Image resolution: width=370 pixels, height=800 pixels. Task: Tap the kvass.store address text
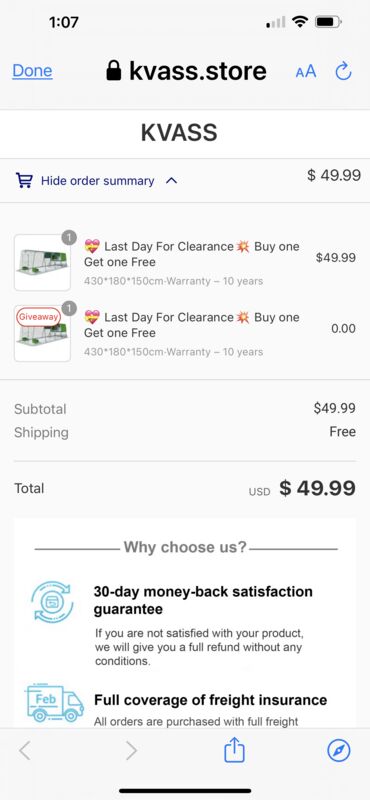tap(198, 71)
